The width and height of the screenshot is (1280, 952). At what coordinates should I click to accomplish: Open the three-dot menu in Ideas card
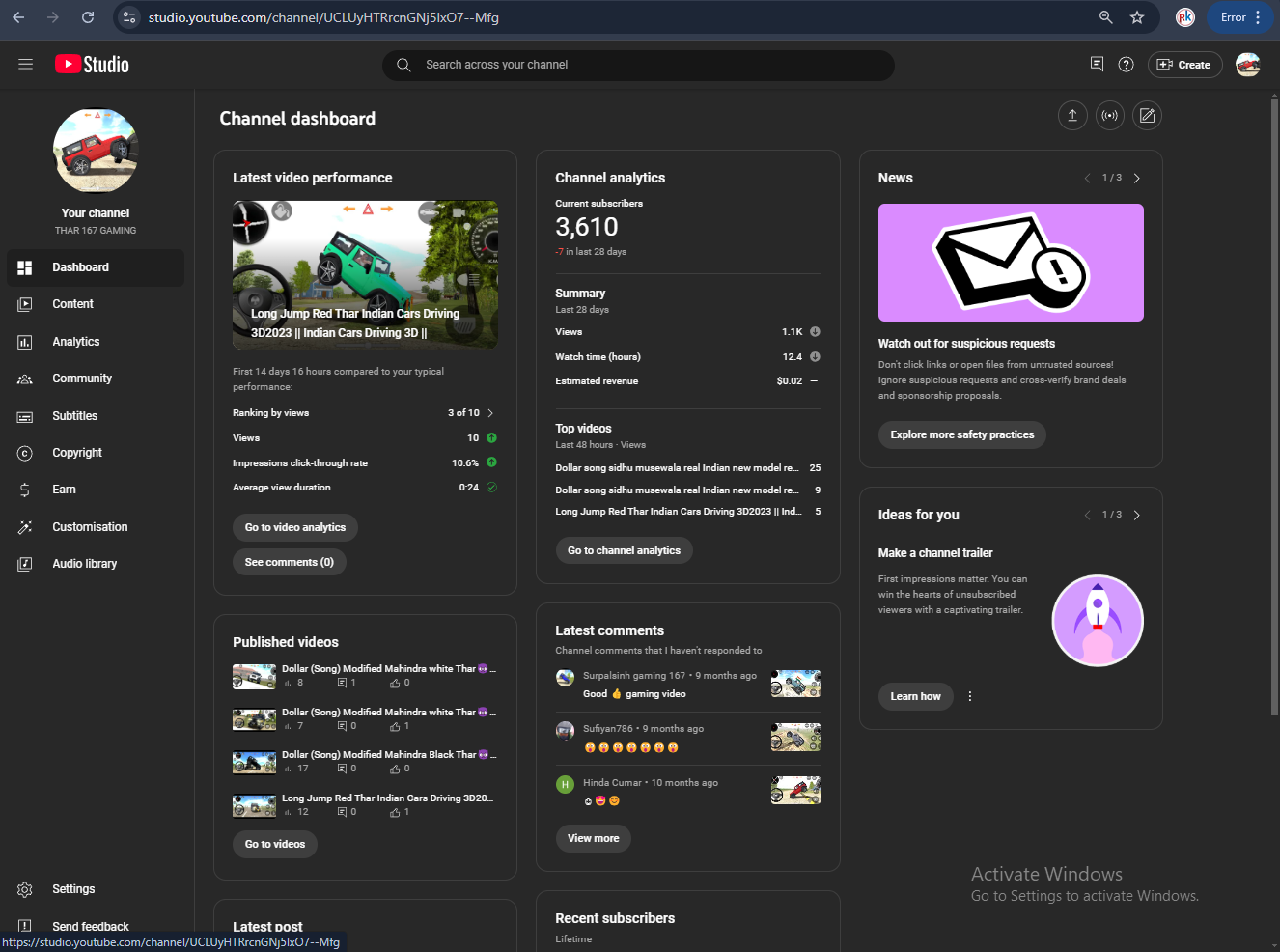(x=970, y=696)
